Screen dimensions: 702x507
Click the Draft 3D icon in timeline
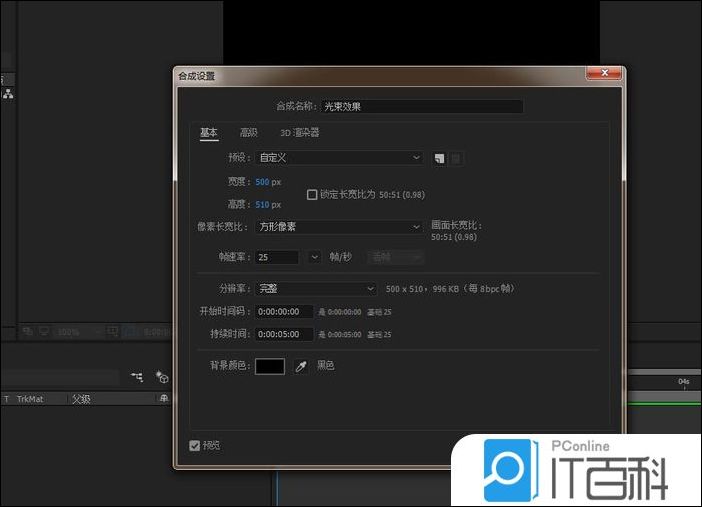tap(162, 377)
